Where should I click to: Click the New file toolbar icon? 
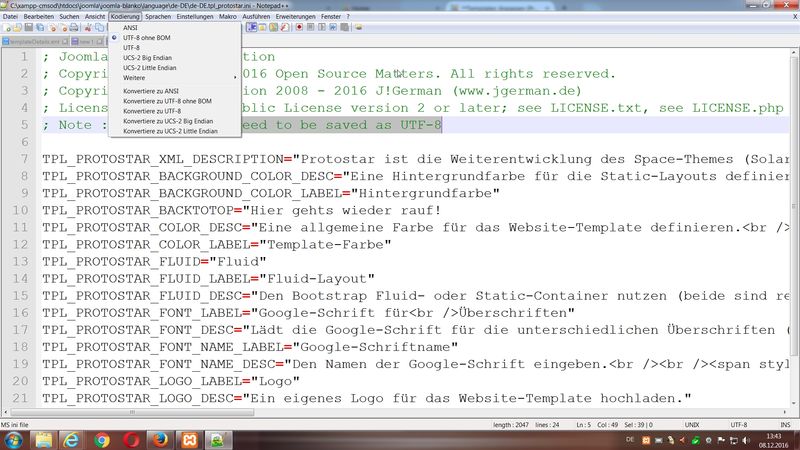click(x=6, y=28)
